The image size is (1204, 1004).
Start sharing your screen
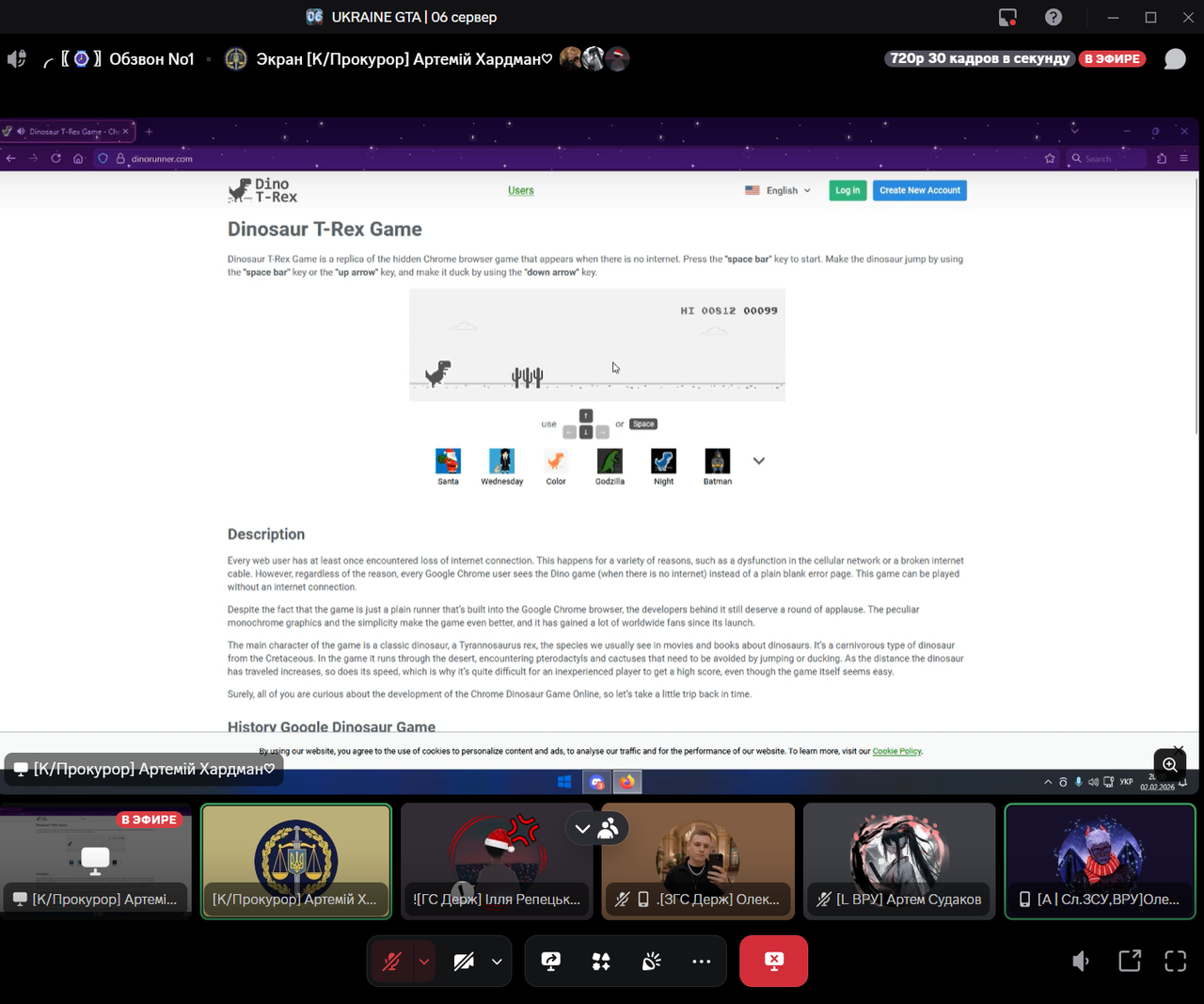pyautogui.click(x=551, y=961)
